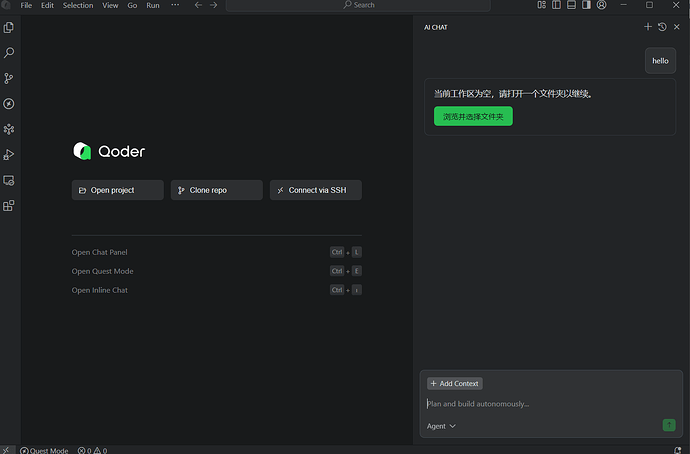Open the View menu
This screenshot has height=454, width=690.
(x=110, y=5)
